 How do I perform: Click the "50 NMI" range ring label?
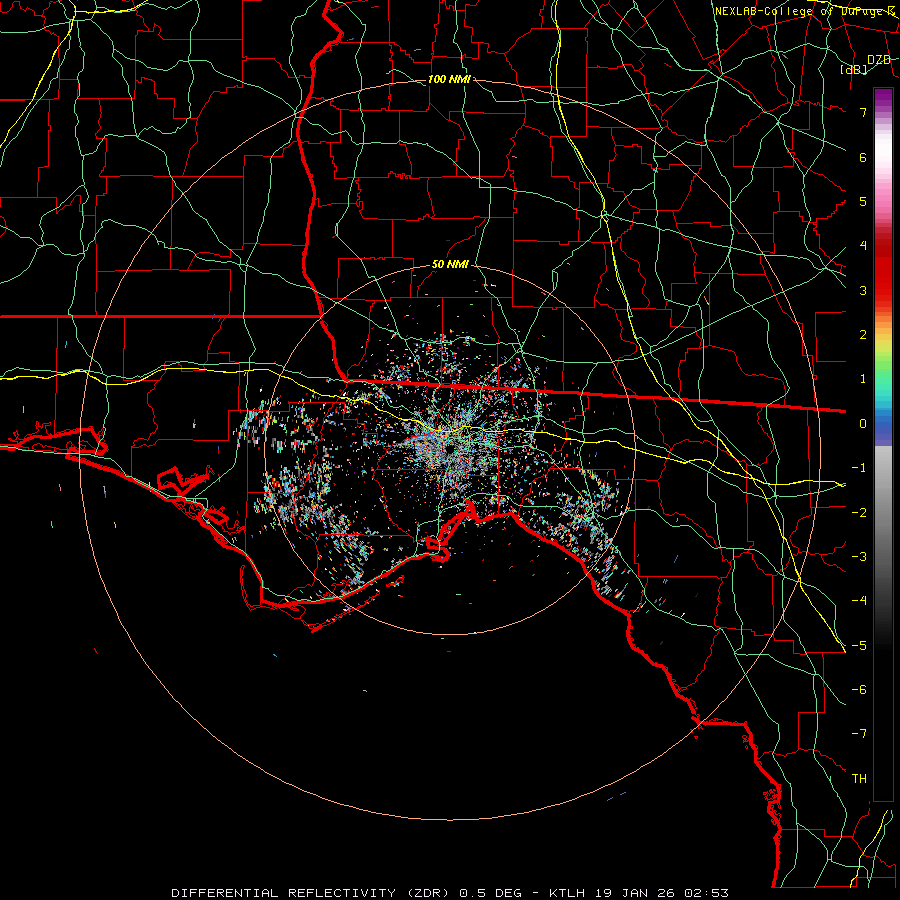click(450, 264)
